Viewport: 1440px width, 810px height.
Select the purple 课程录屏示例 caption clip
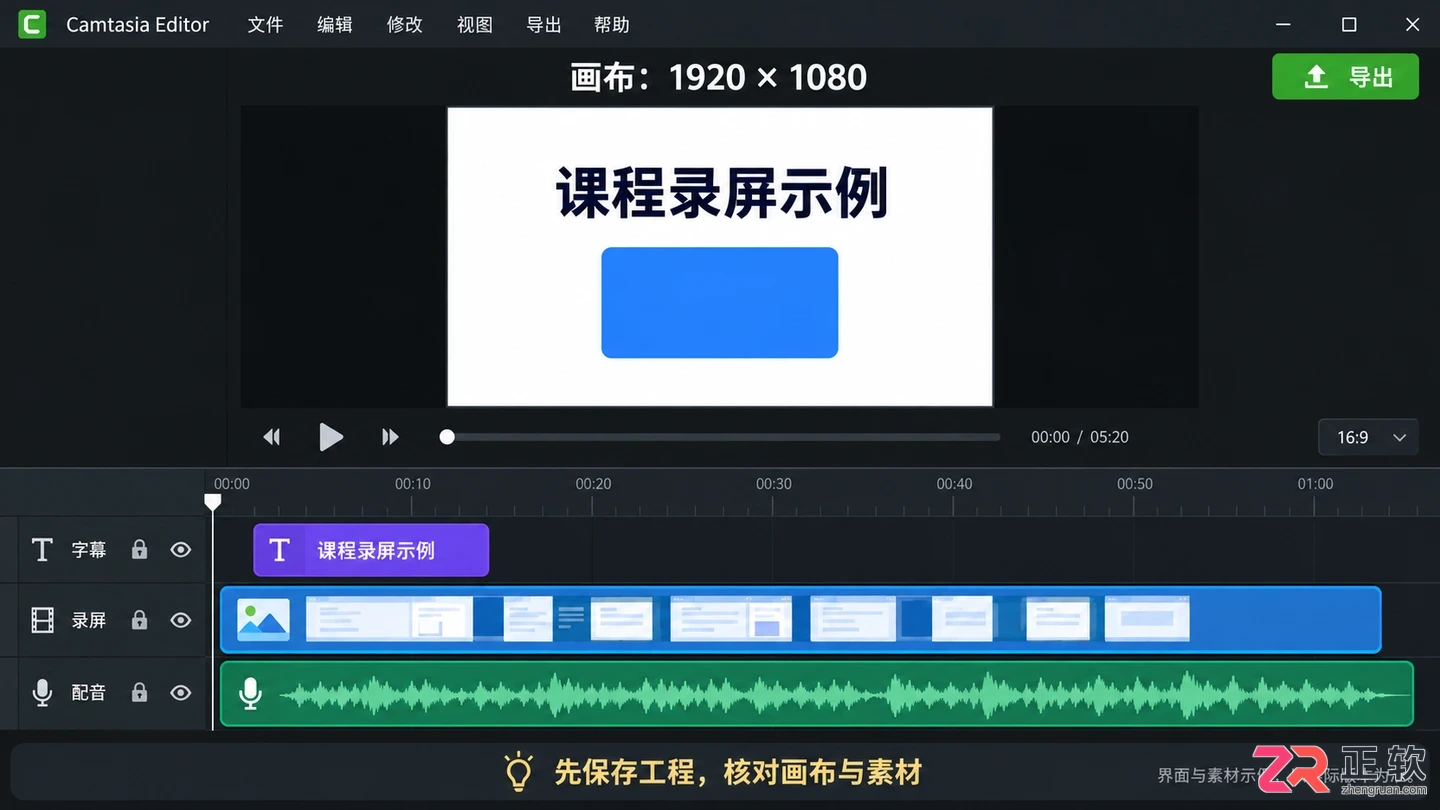pos(371,550)
